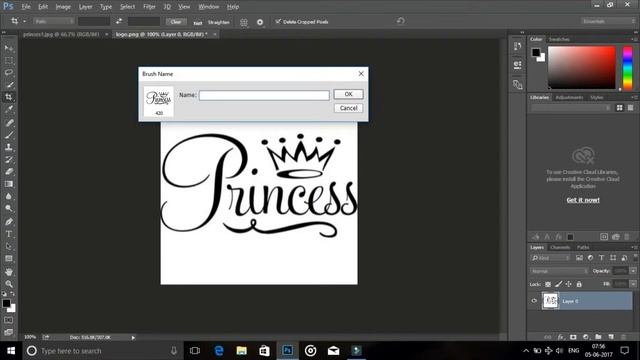Expand the Opacity slider arrow

pyautogui.click(x=633, y=271)
